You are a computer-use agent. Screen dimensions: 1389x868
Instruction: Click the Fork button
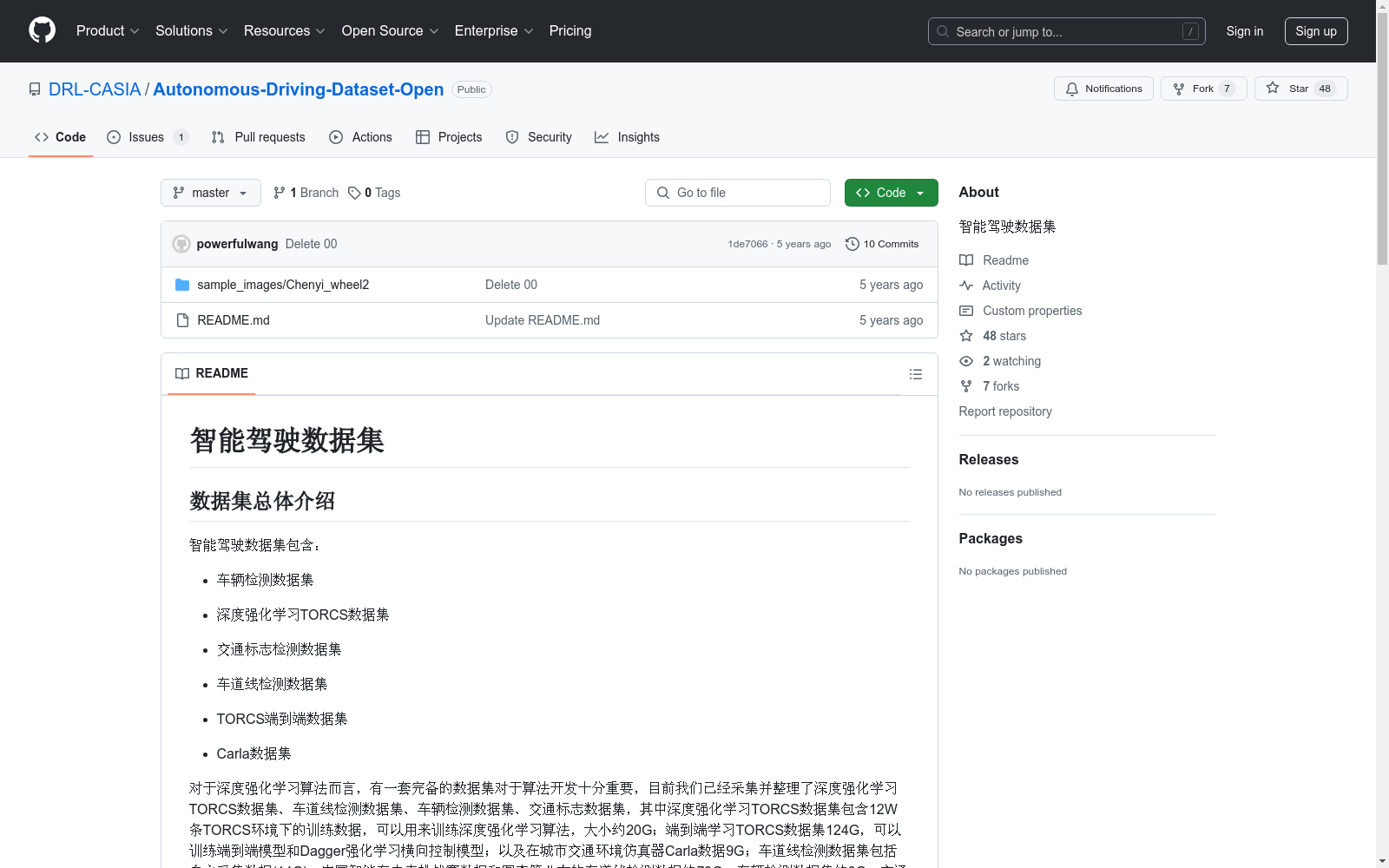pos(1203,89)
